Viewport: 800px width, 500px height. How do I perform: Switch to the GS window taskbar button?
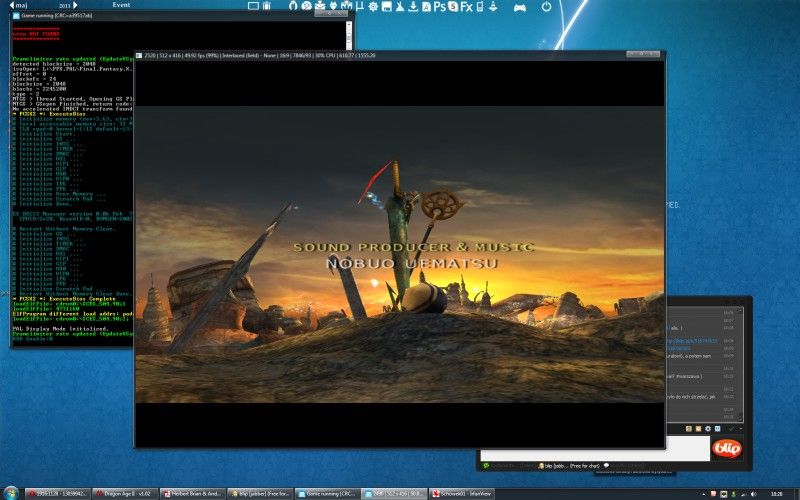394,493
